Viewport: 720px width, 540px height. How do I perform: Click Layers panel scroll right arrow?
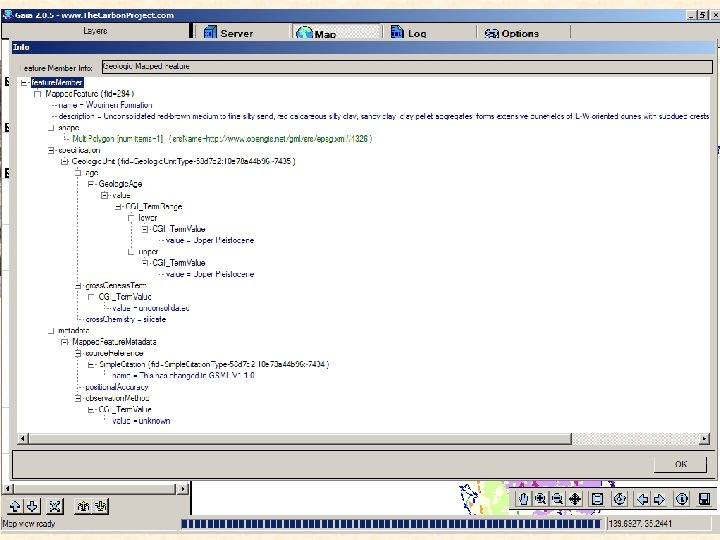click(x=183, y=489)
